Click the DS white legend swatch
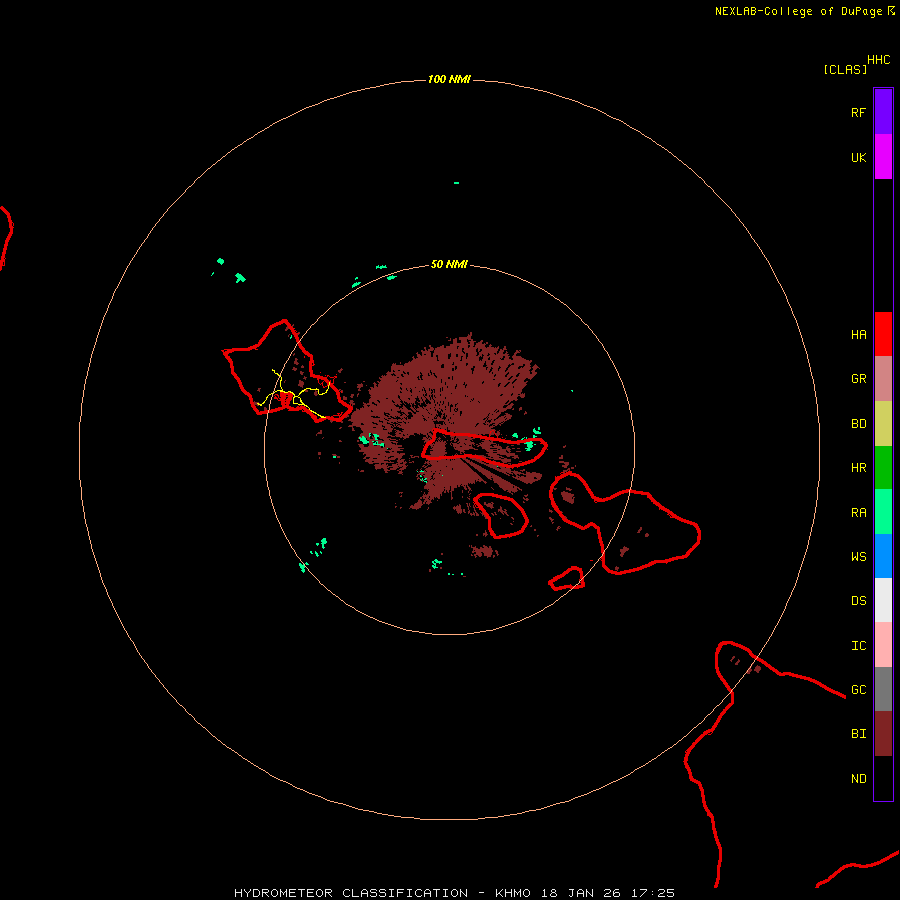This screenshot has height=900, width=900. pyautogui.click(x=883, y=600)
